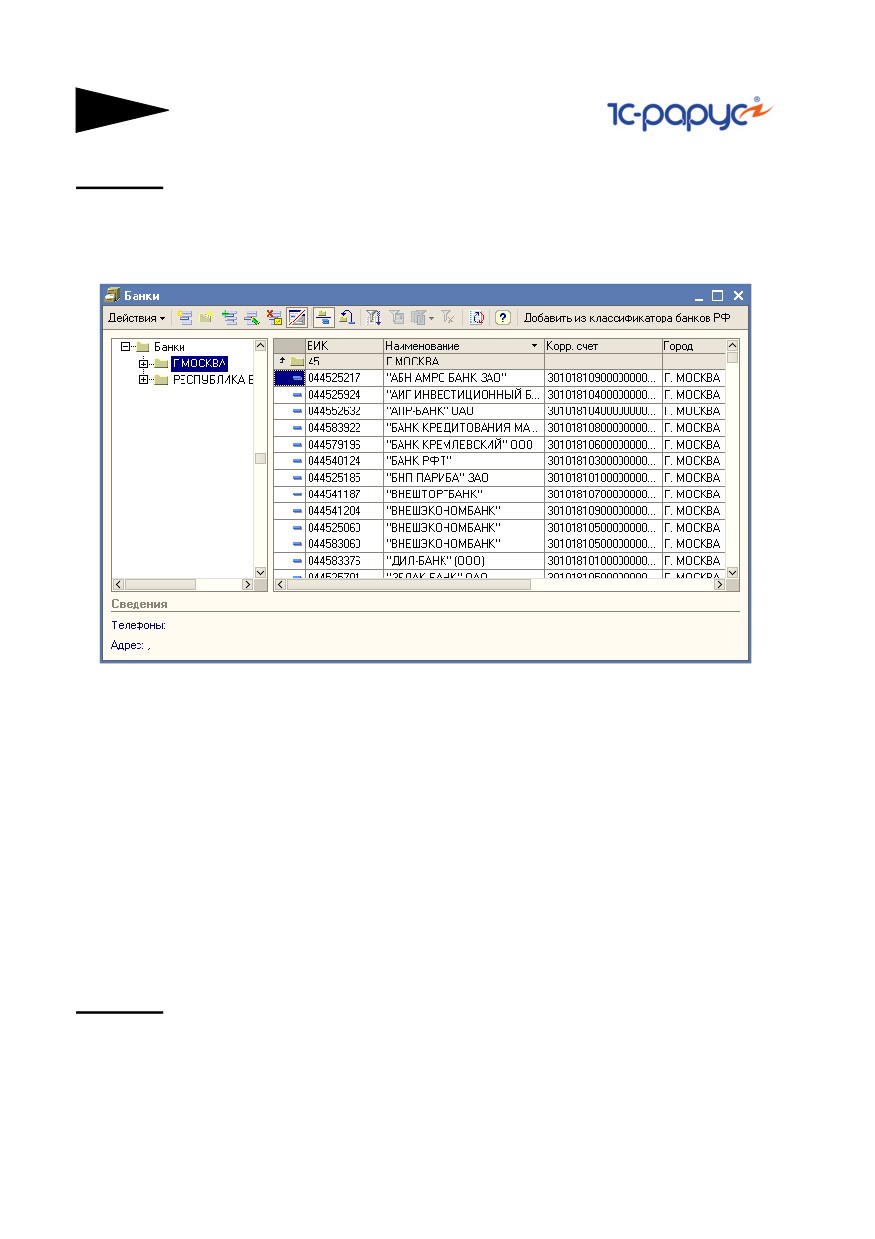Click the pencil edit-in-dialog toolbar icon
875x1239 pixels.
(296, 318)
